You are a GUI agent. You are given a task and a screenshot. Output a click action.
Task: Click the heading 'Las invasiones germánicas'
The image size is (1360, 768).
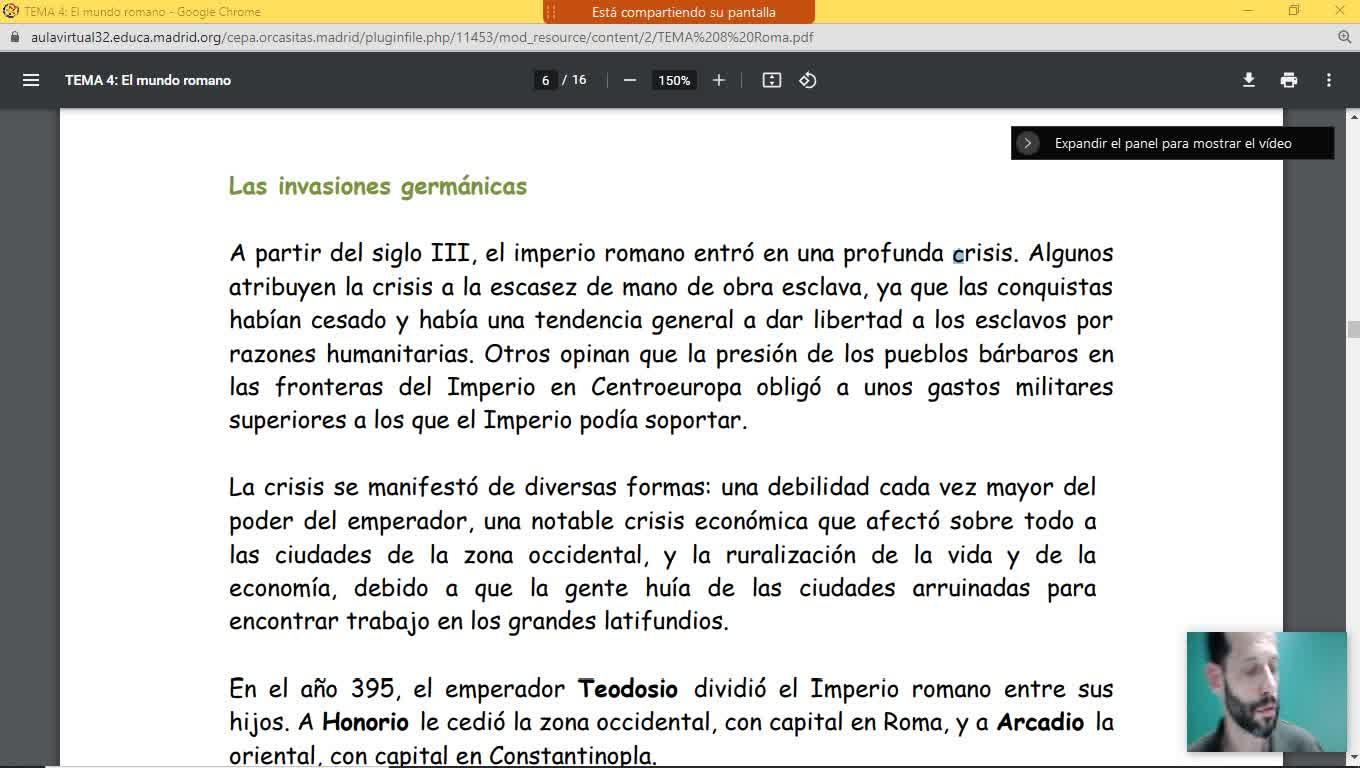pyautogui.click(x=378, y=186)
